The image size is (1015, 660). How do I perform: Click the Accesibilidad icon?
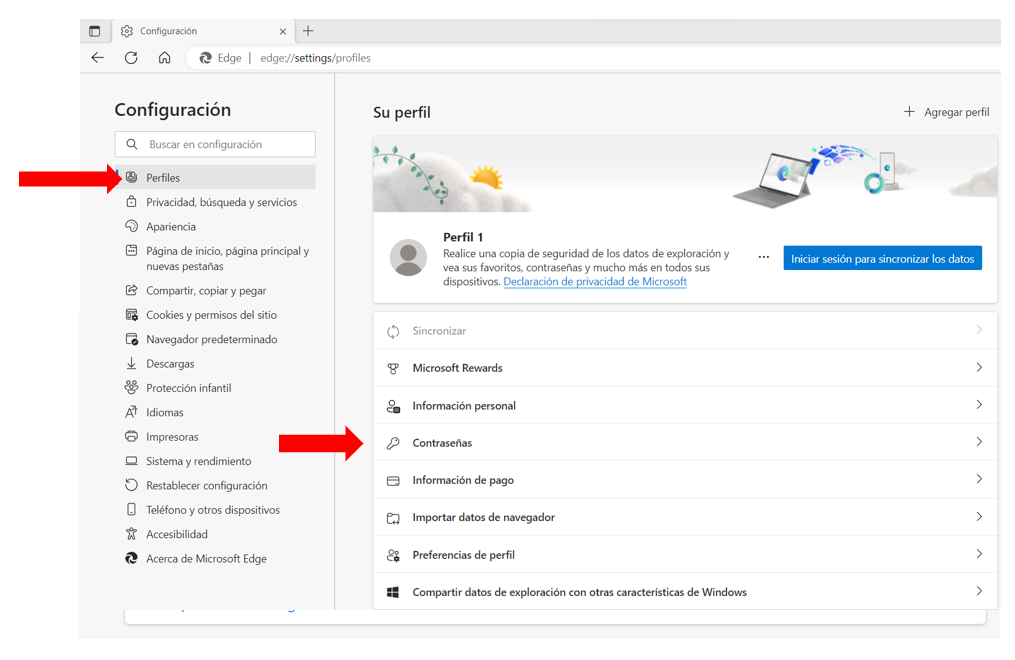pyautogui.click(x=131, y=534)
